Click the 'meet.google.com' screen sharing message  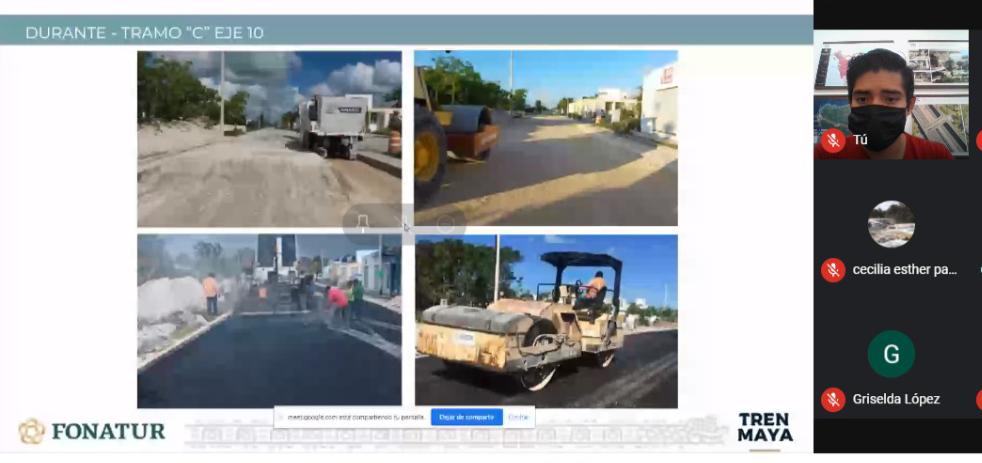(x=355, y=417)
